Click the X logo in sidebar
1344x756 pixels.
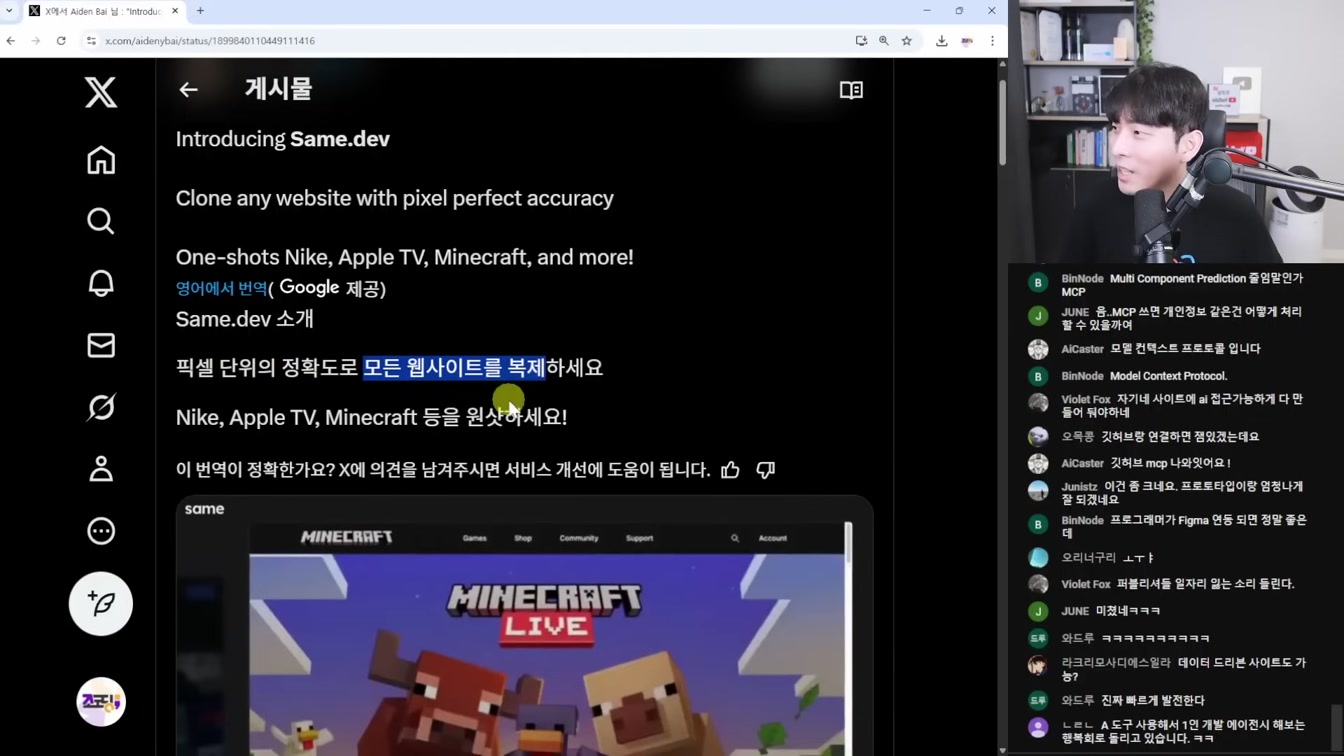coord(100,93)
